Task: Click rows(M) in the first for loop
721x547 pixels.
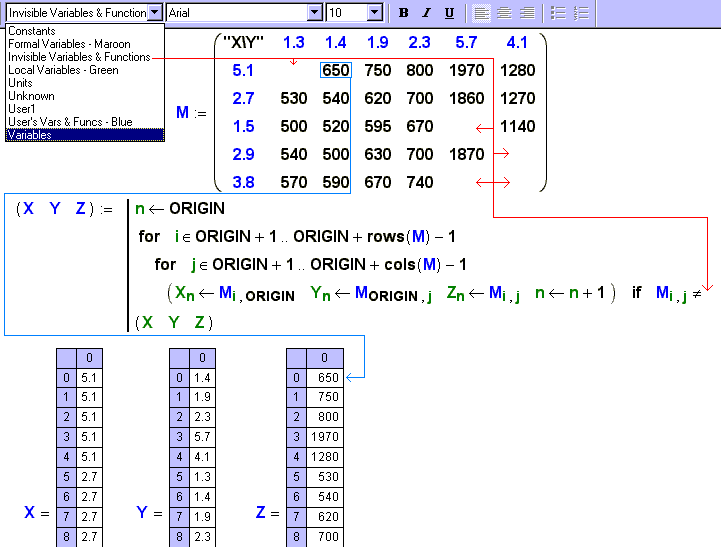Action: point(398,237)
